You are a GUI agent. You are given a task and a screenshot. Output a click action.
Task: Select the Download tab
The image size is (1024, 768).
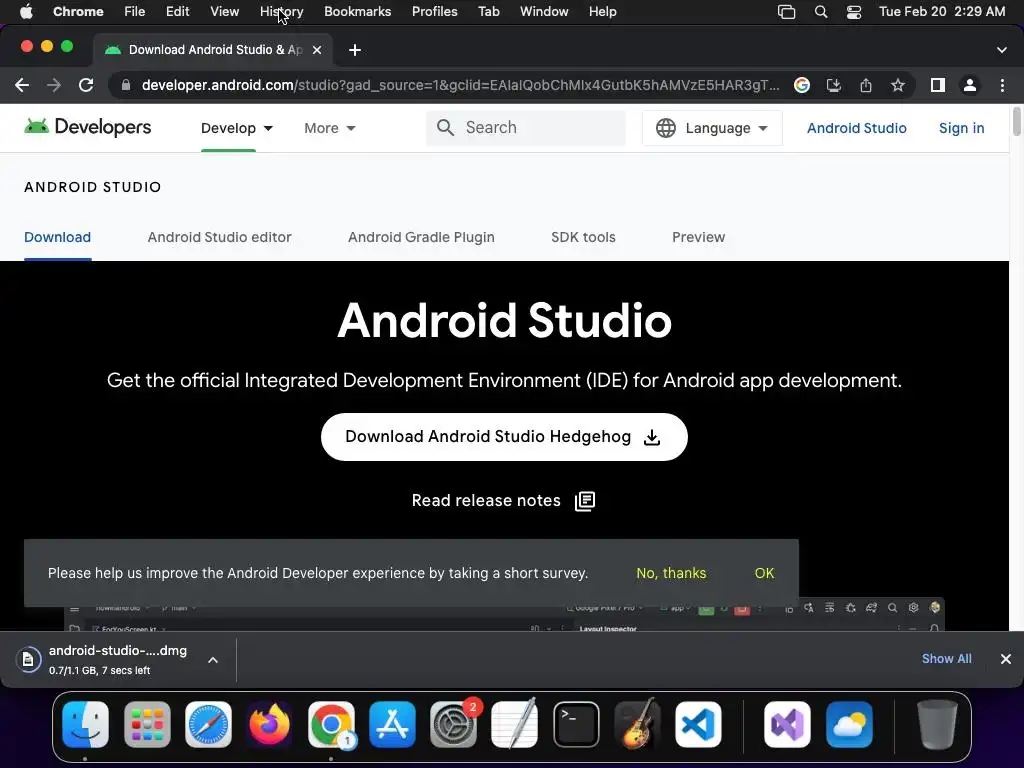[x=57, y=237]
